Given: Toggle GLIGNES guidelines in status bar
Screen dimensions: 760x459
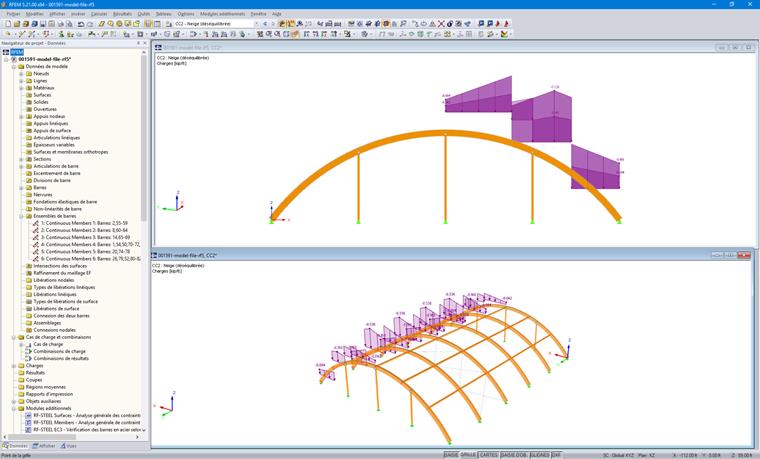Looking at the screenshot, I should pos(539,455).
